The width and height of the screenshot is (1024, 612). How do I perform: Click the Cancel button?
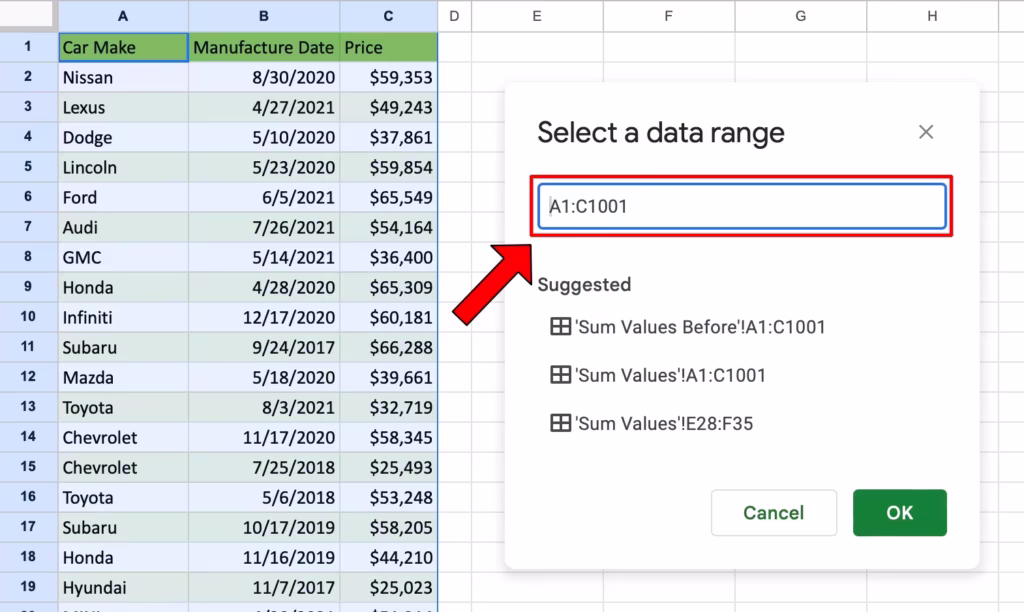(773, 512)
